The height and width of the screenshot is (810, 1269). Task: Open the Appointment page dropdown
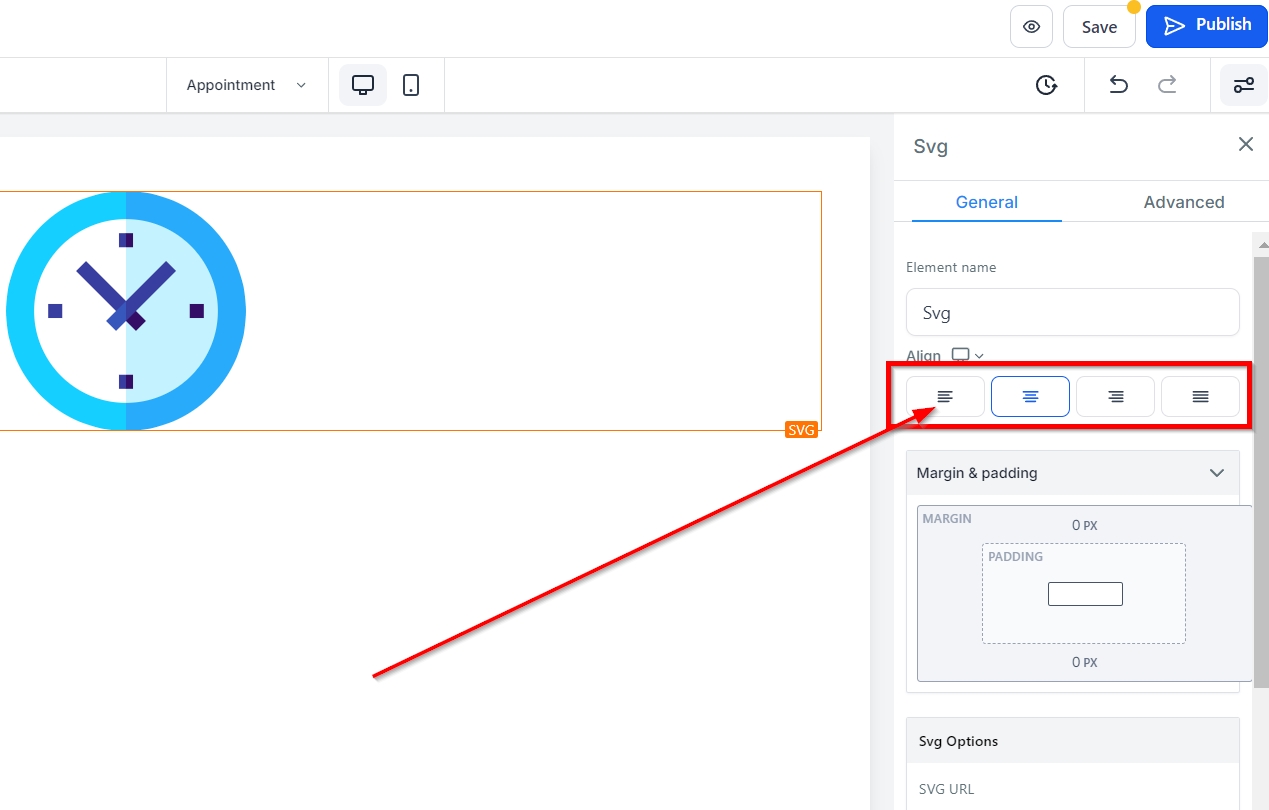[x=246, y=85]
